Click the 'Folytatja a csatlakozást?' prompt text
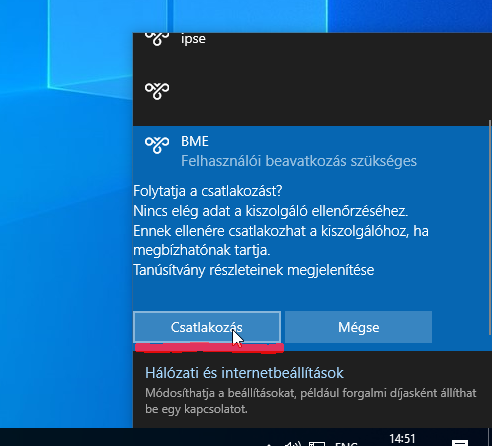This screenshot has height=446, width=492. 208,191
